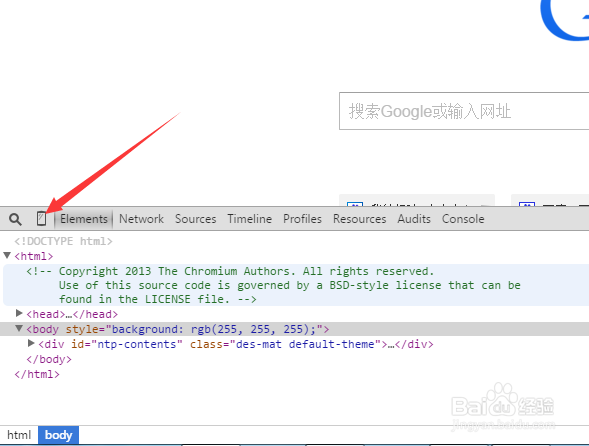Click the inspect element magnifier icon
589x446 pixels.
click(15, 219)
